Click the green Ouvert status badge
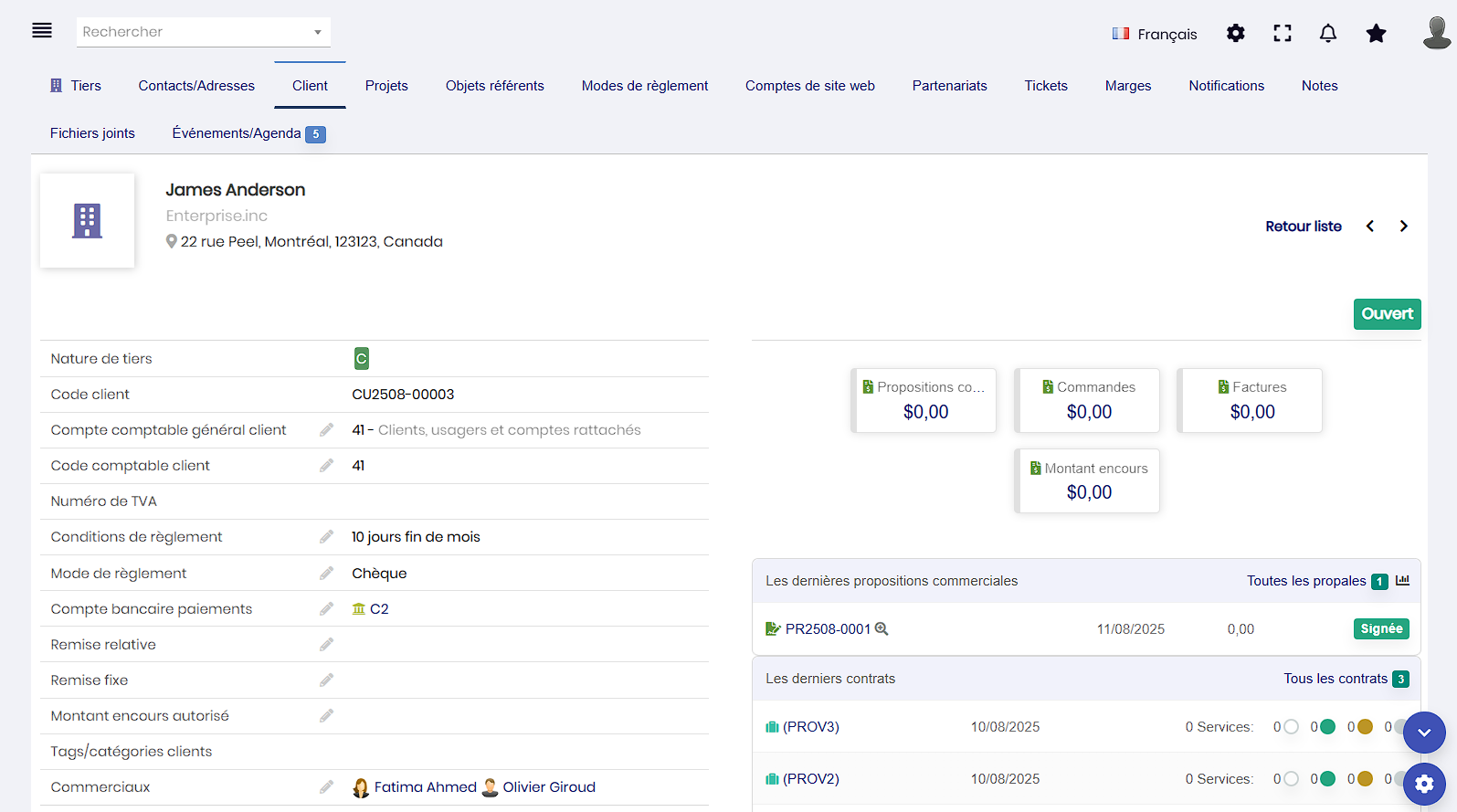 click(1386, 314)
